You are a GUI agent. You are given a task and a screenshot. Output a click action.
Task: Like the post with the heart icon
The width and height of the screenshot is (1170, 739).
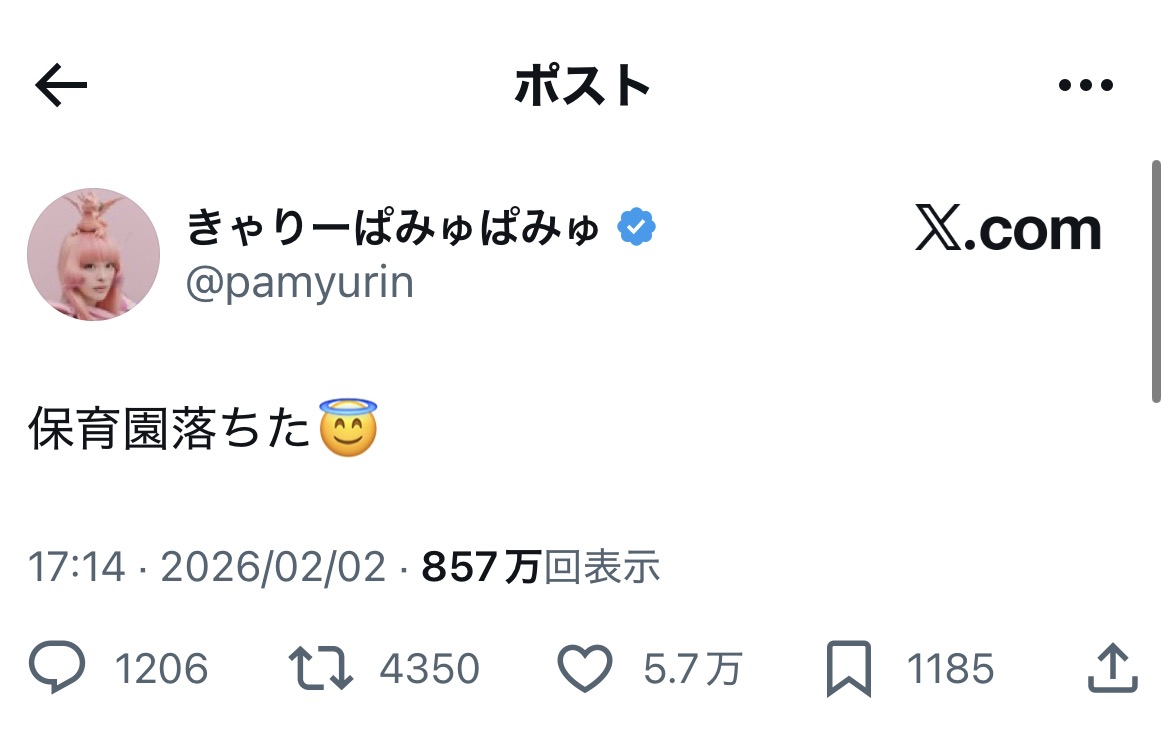click(584, 668)
